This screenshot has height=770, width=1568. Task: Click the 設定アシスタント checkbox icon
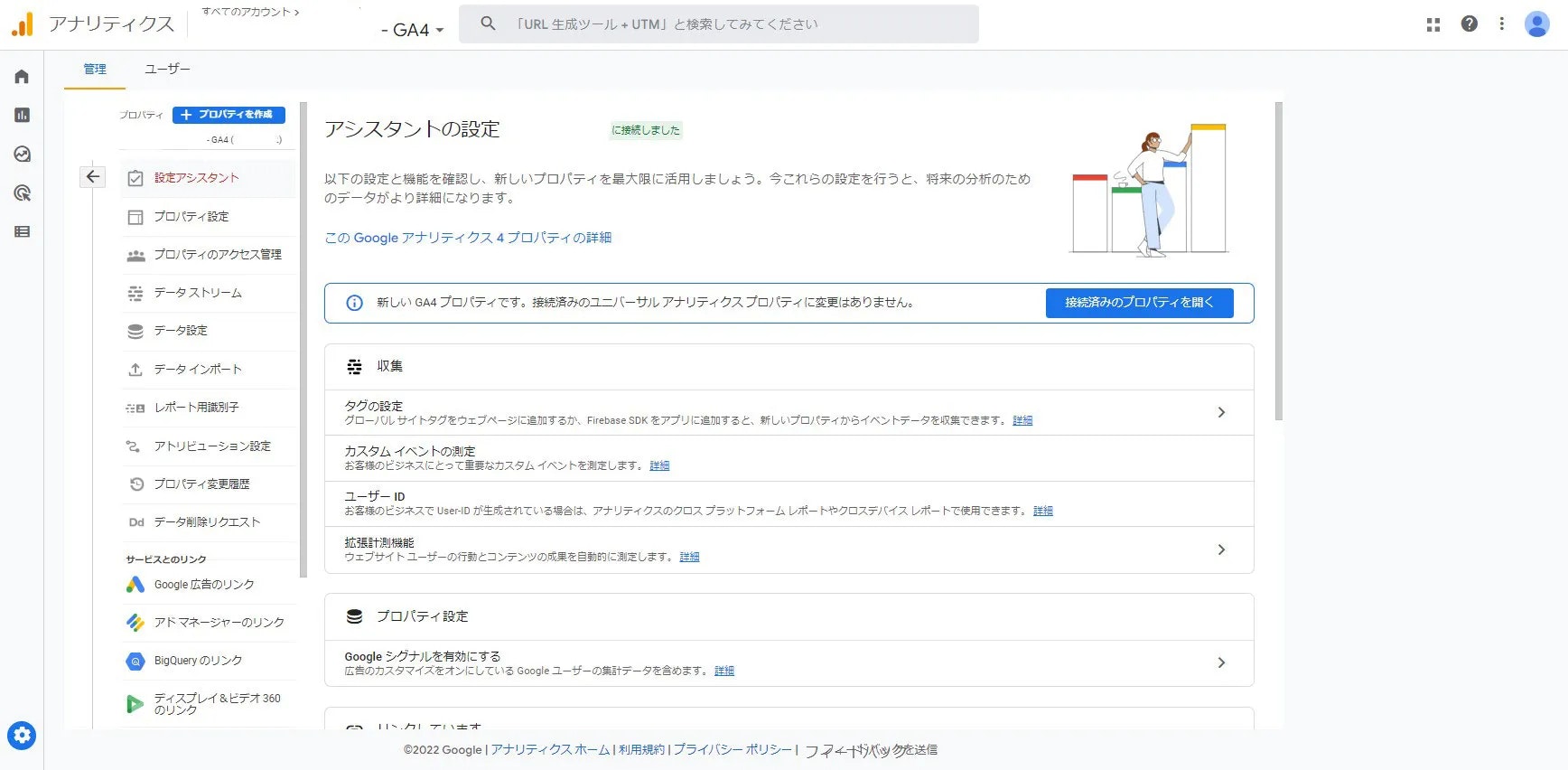coord(135,179)
